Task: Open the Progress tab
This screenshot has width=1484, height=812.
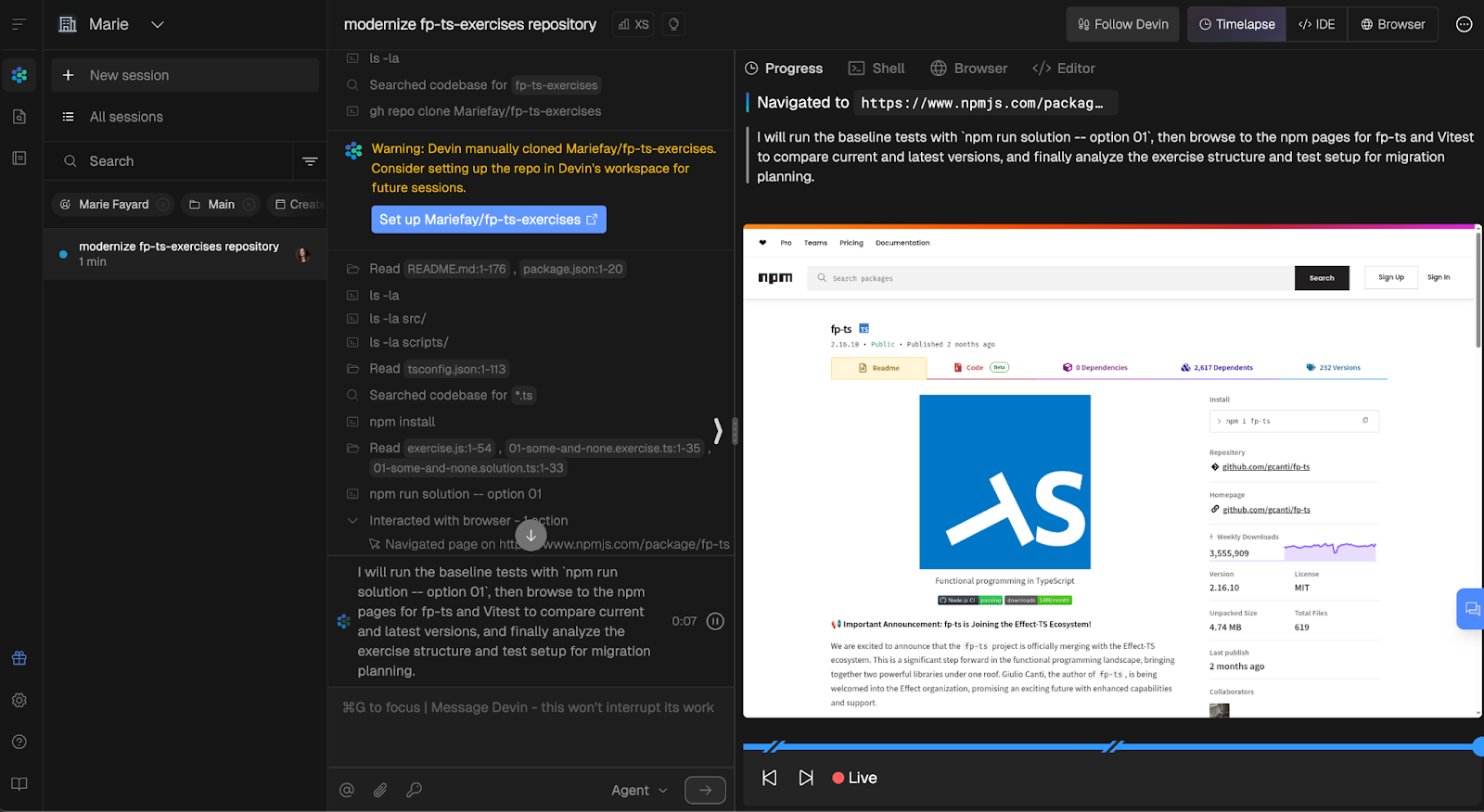Action: 784,69
